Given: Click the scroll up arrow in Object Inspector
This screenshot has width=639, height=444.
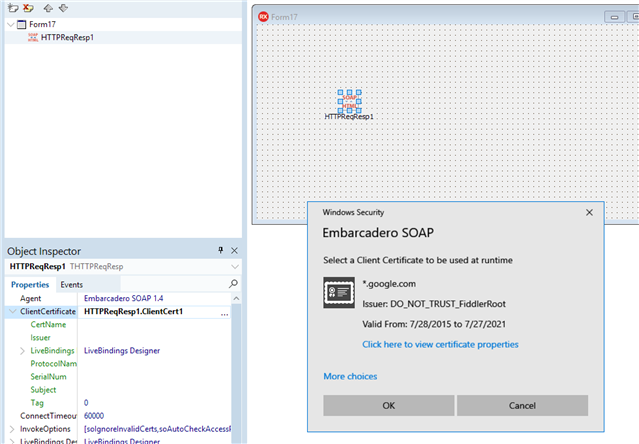Looking at the screenshot, I should 236,299.
